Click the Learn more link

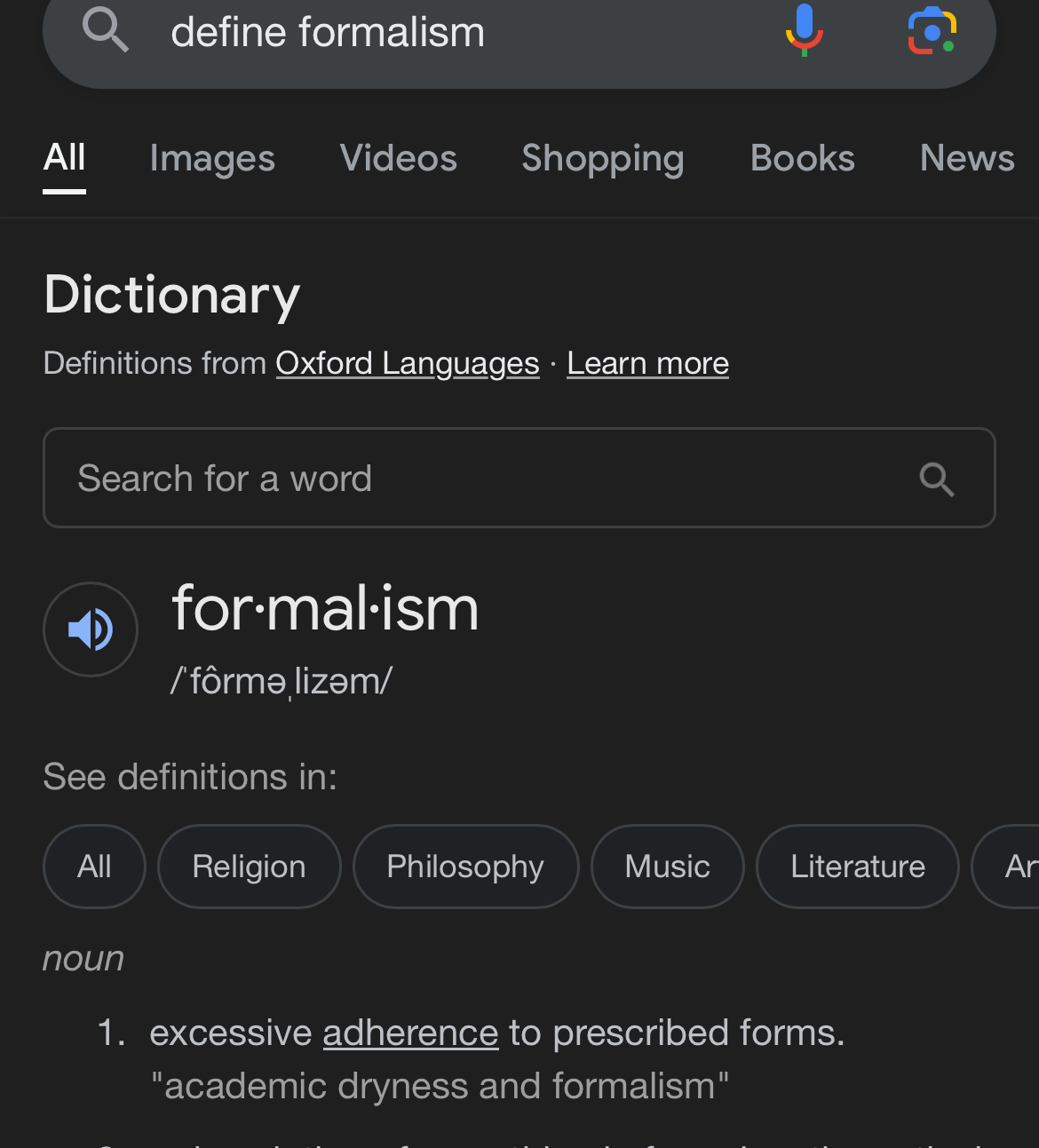(x=647, y=363)
